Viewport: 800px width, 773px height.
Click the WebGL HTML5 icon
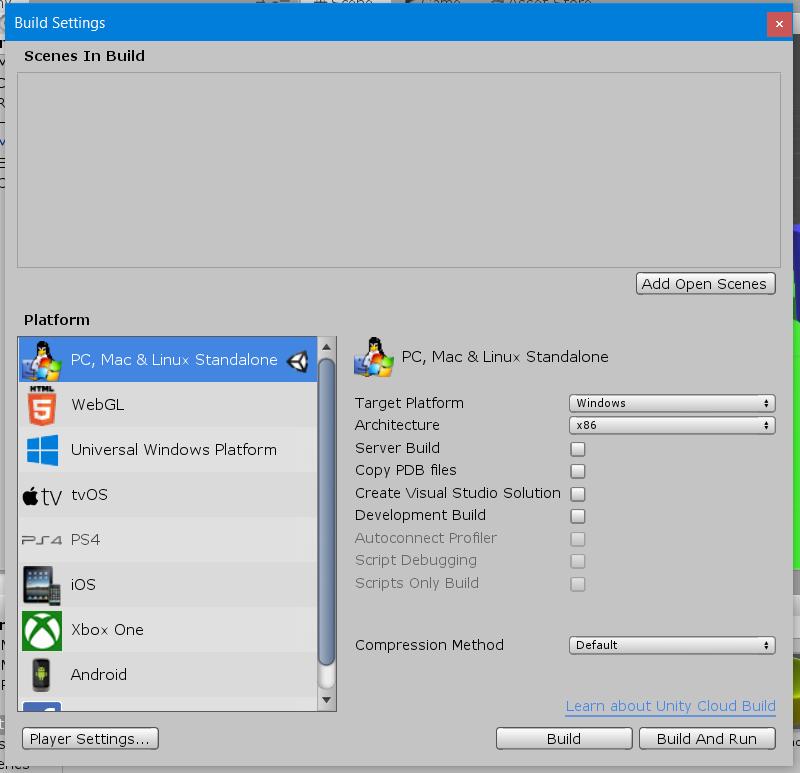[42, 405]
